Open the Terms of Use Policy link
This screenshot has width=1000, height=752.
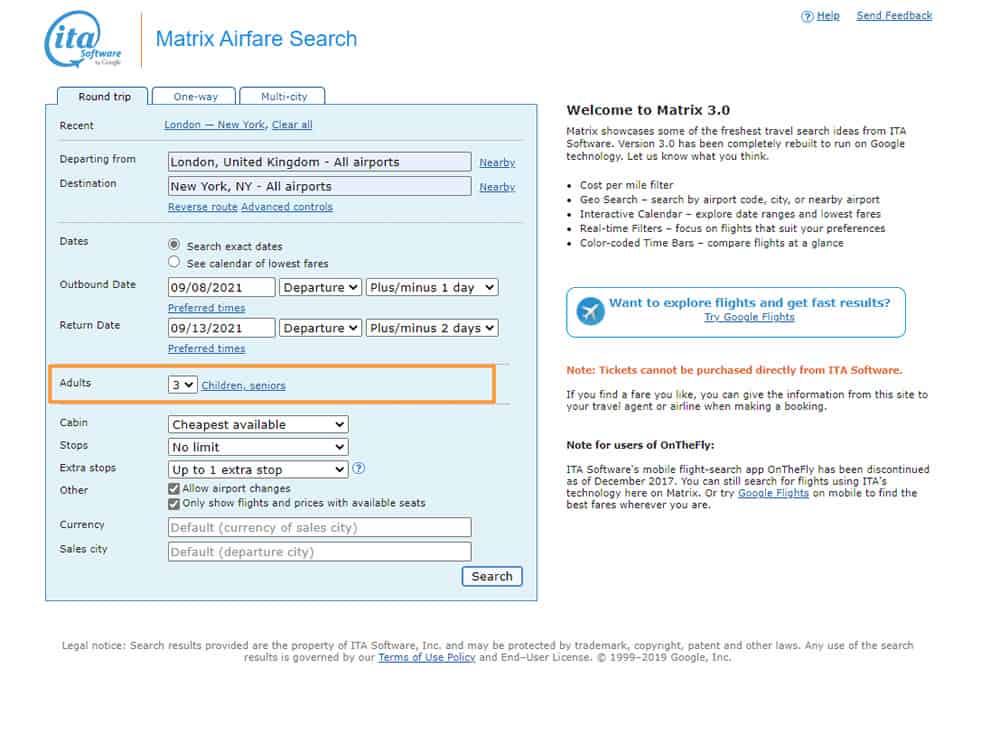pos(427,658)
